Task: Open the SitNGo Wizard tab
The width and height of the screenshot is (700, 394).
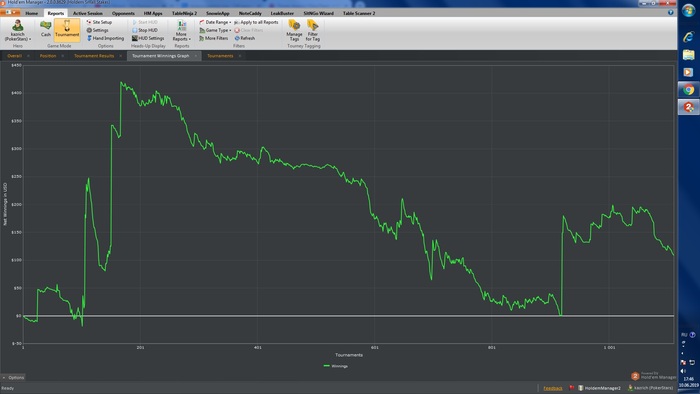Action: [x=318, y=13]
